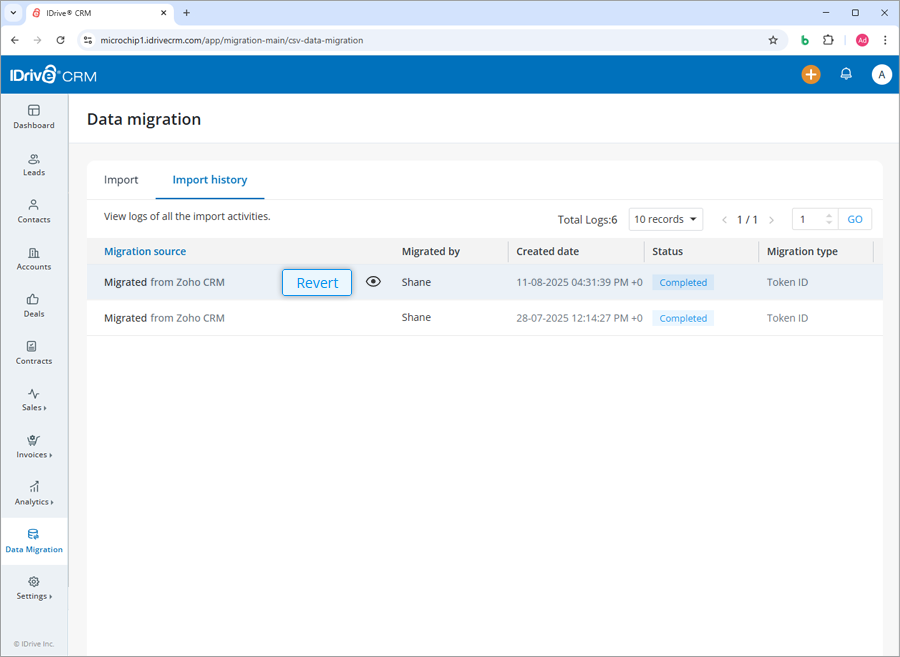Screen dimensions: 900x657
Task: Expand the Settings menu
Action: (33, 590)
